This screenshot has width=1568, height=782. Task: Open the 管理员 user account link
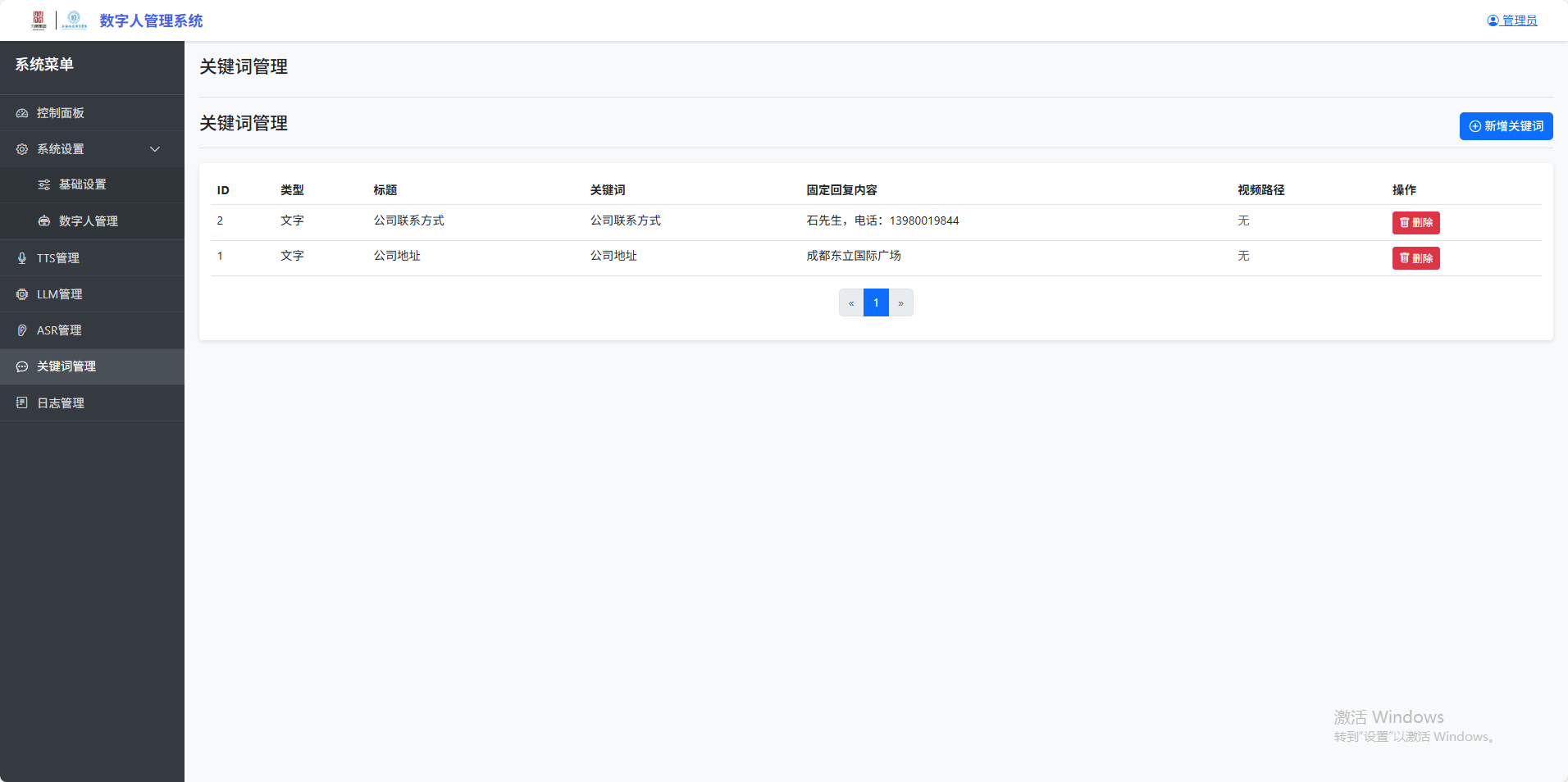point(1512,20)
